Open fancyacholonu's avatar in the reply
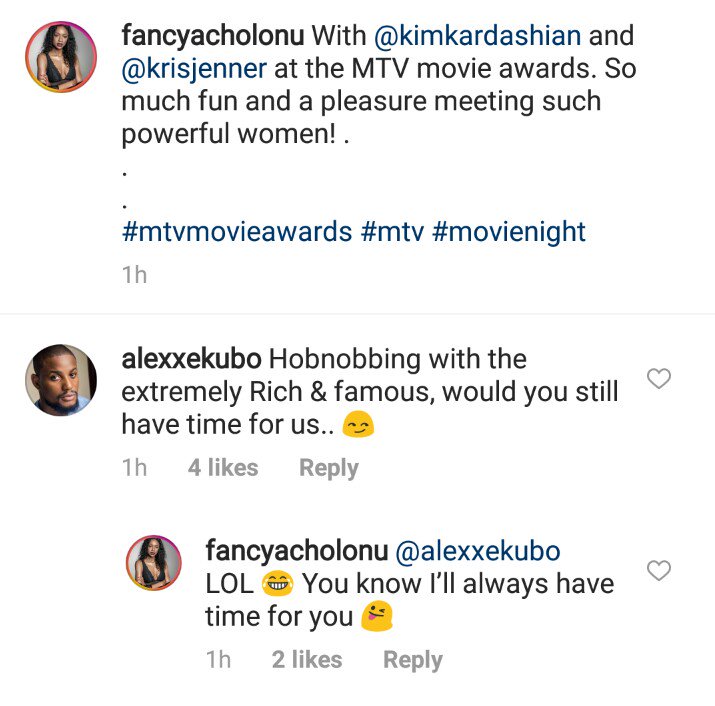 coord(152,562)
